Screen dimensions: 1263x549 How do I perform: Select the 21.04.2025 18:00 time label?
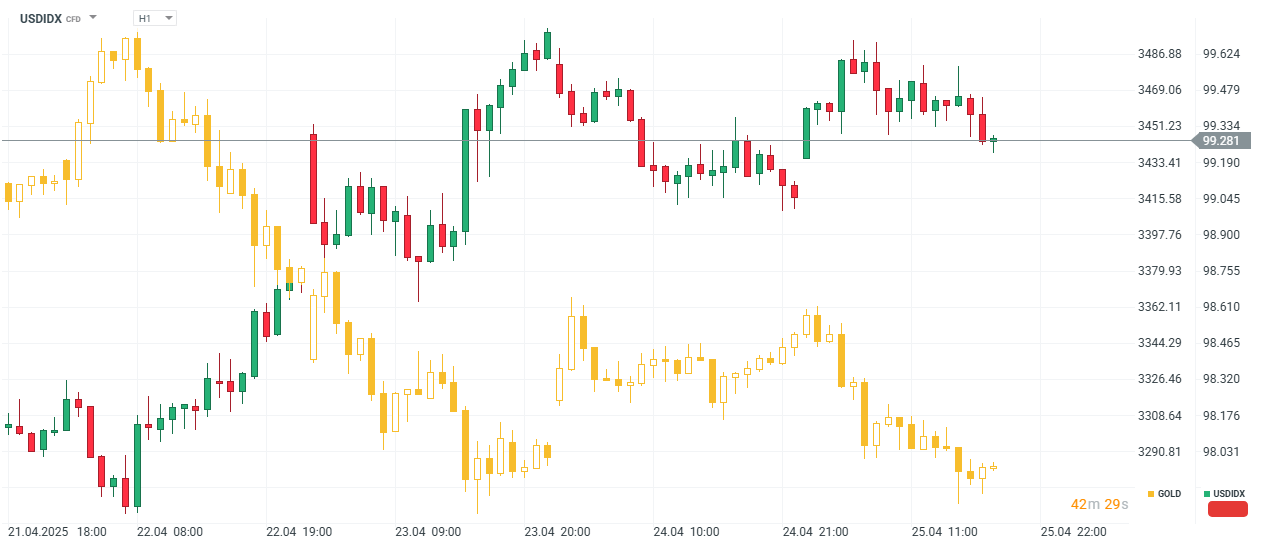(57, 531)
